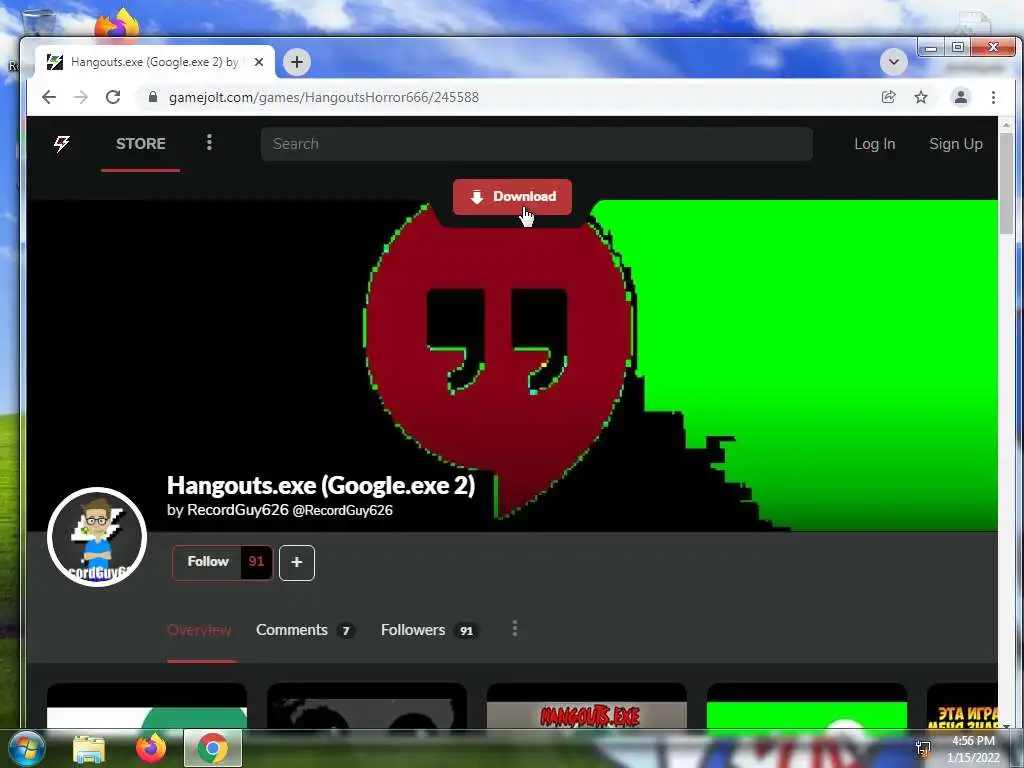Select the Hangouts.exe (Google.exe 2) tab
Viewport: 1024px width, 768px height.
tap(155, 62)
